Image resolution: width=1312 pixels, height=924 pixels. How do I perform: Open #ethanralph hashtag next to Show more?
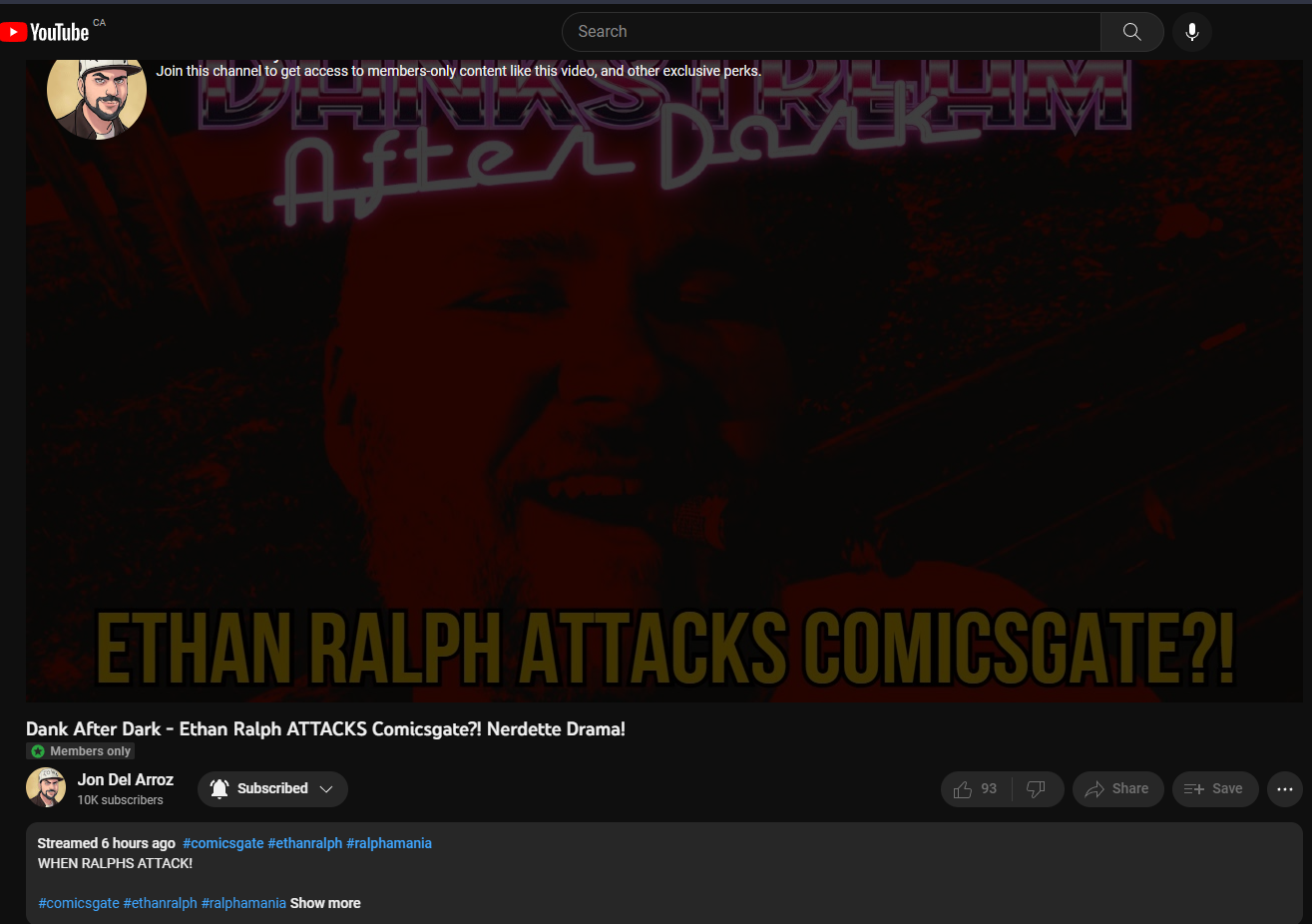(x=161, y=903)
